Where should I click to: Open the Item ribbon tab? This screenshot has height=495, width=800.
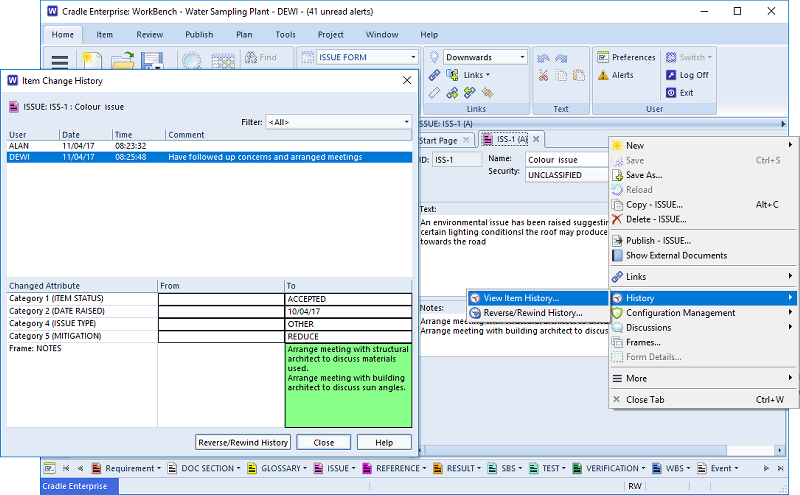(105, 34)
